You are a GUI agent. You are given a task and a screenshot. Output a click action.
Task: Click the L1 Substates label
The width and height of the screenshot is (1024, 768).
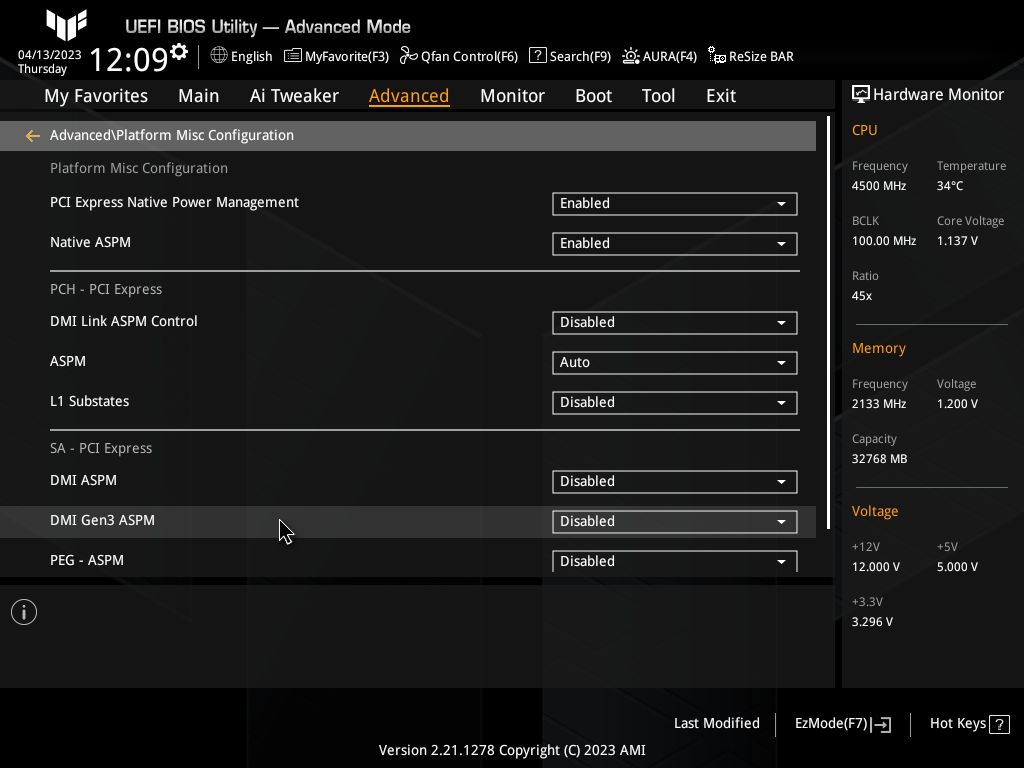point(89,401)
